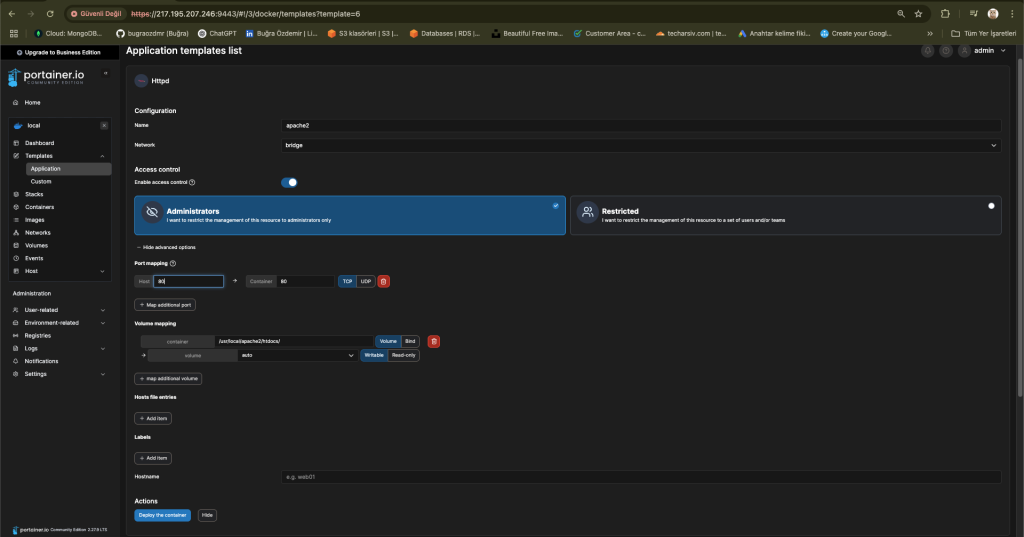
Task: Expand the Host sidebar section
Action: tap(103, 271)
